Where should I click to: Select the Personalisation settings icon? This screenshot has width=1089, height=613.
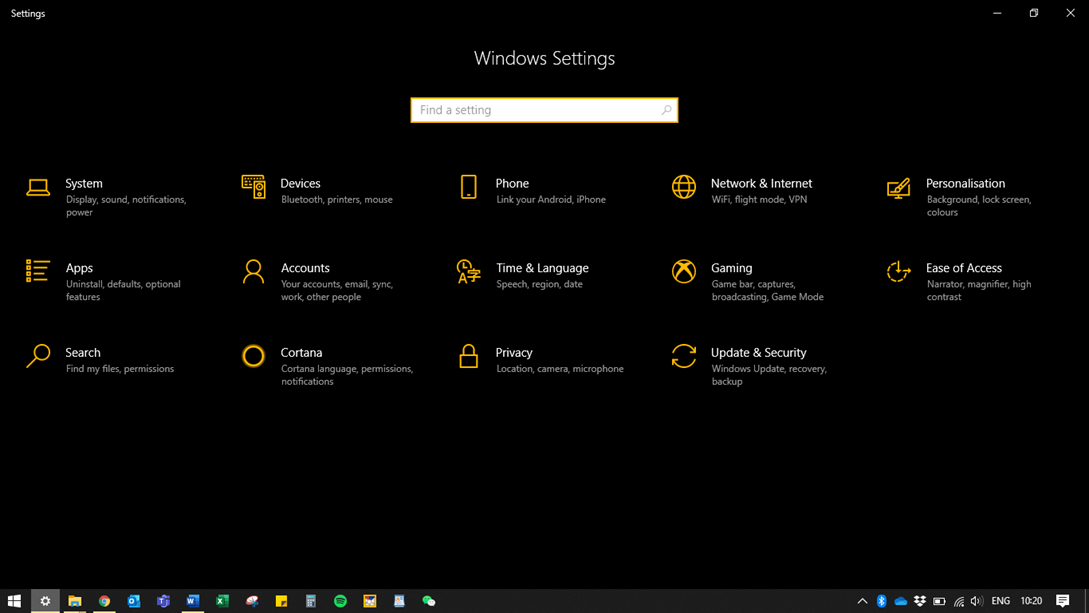point(899,187)
